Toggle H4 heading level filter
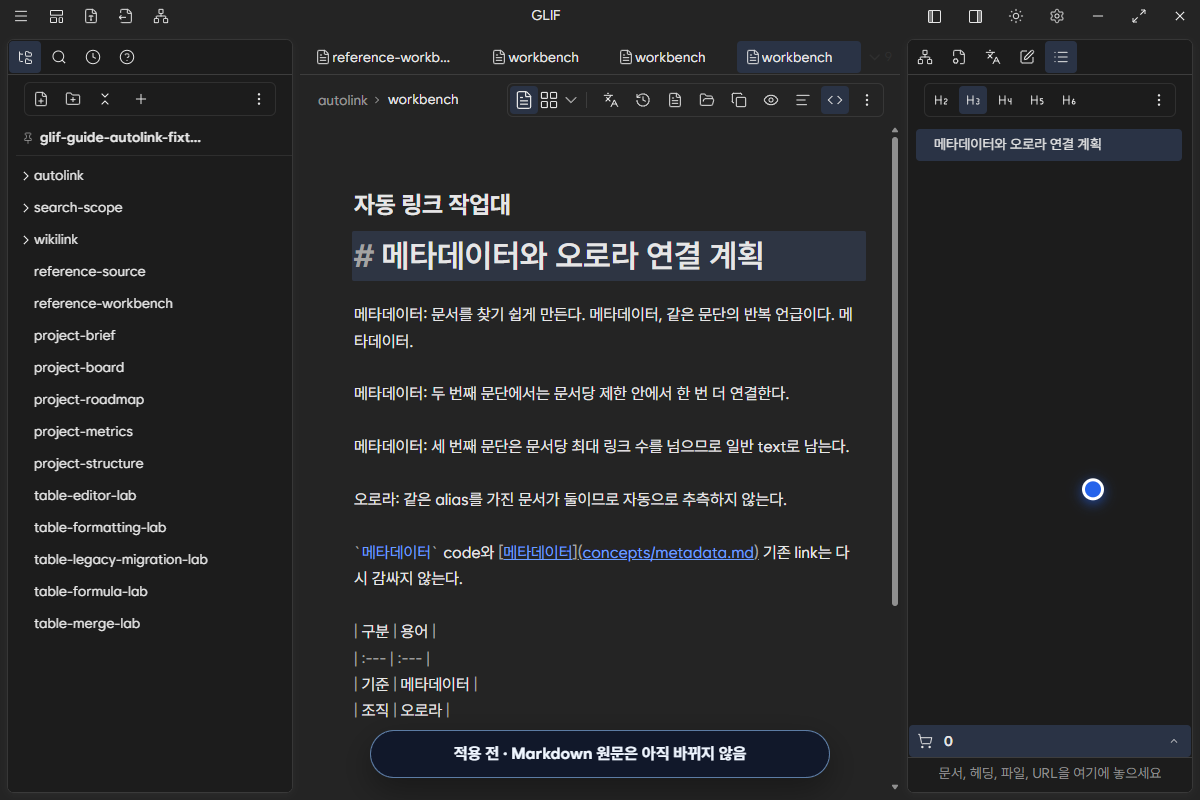This screenshot has width=1200, height=800. 1005,100
